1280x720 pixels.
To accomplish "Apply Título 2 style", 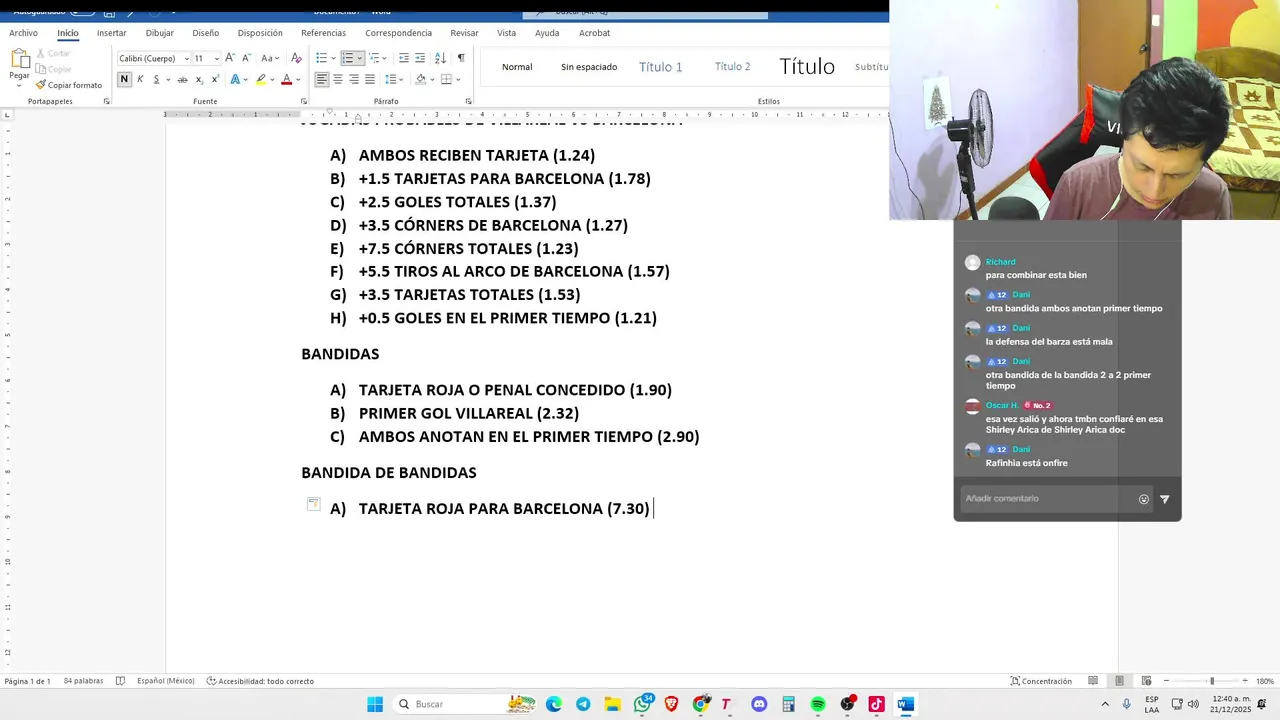I will pyautogui.click(x=732, y=67).
